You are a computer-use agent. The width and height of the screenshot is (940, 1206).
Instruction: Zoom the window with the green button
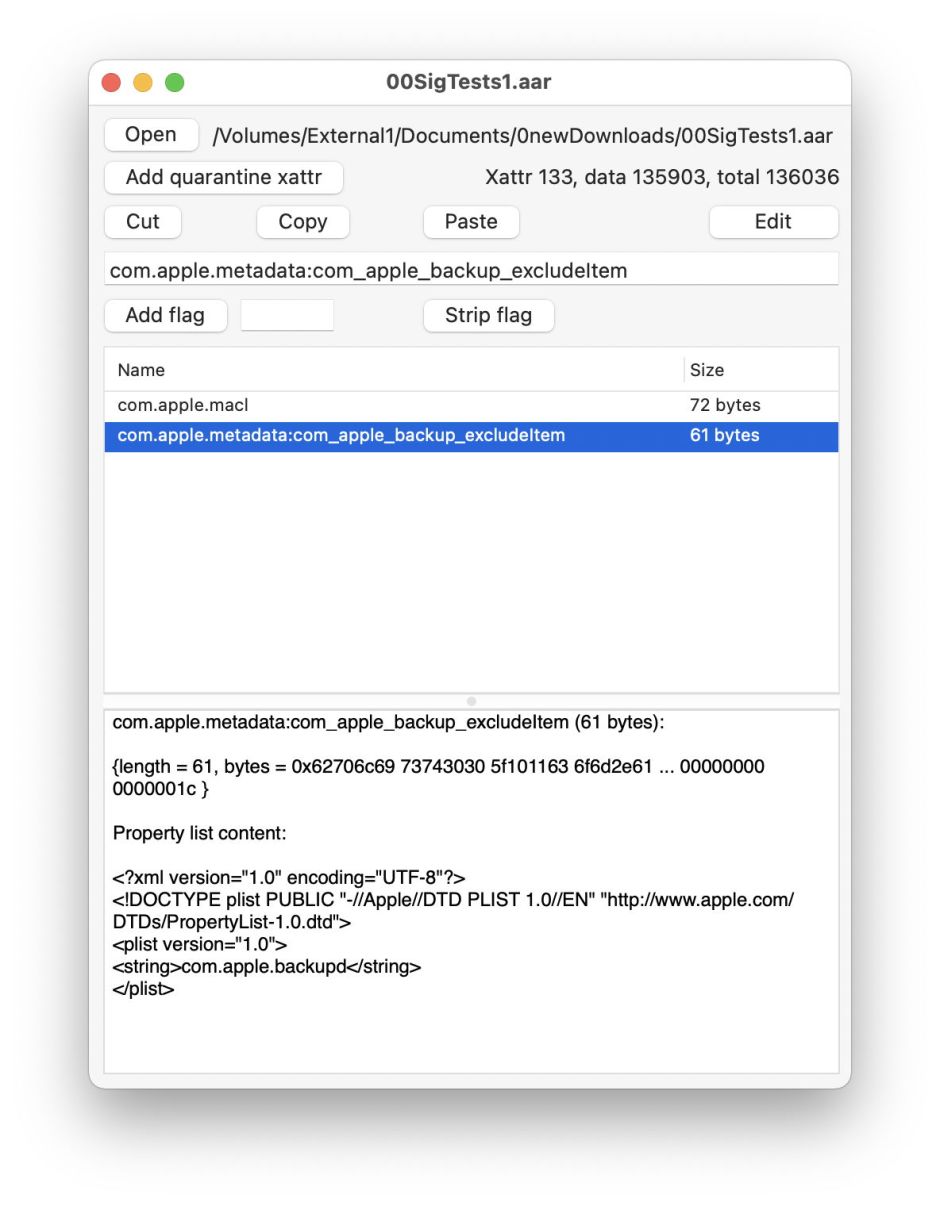175,82
